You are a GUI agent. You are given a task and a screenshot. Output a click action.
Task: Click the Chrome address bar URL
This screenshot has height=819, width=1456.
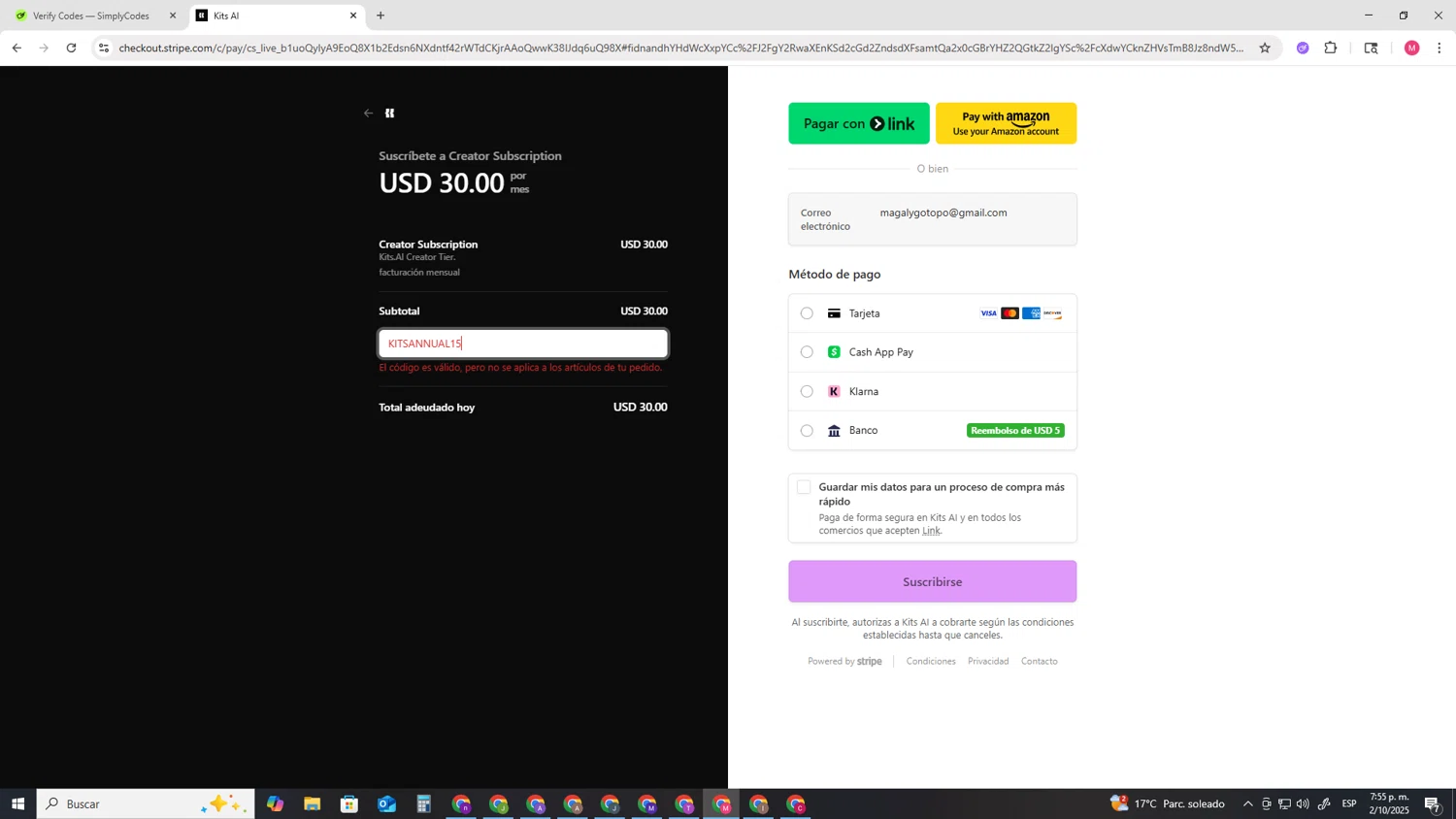(679, 48)
